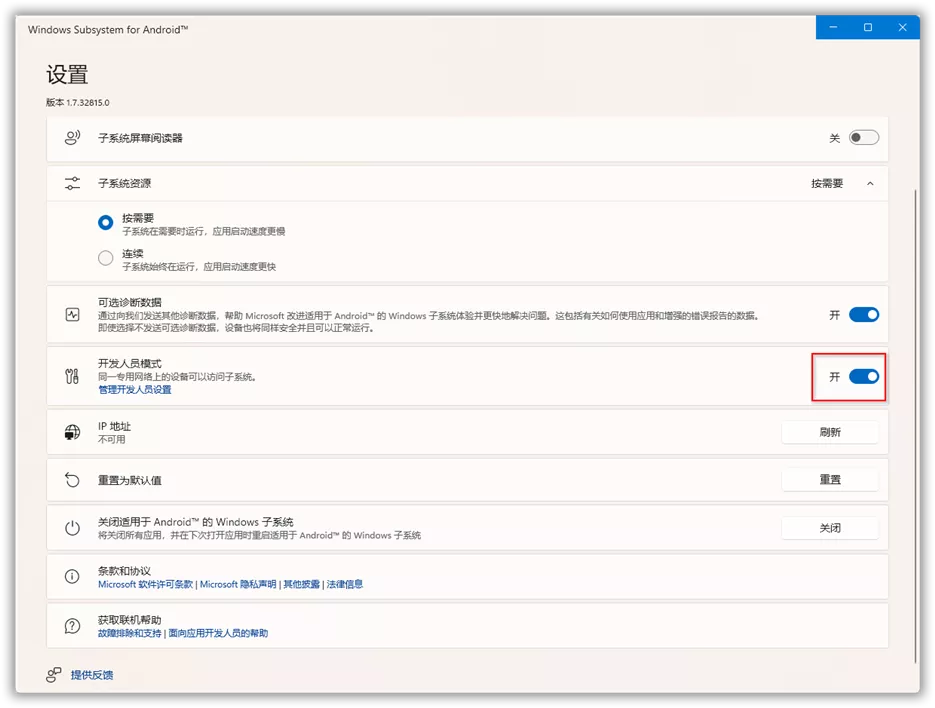Turn off the 可选诊断数据 toggle

[x=863, y=314]
